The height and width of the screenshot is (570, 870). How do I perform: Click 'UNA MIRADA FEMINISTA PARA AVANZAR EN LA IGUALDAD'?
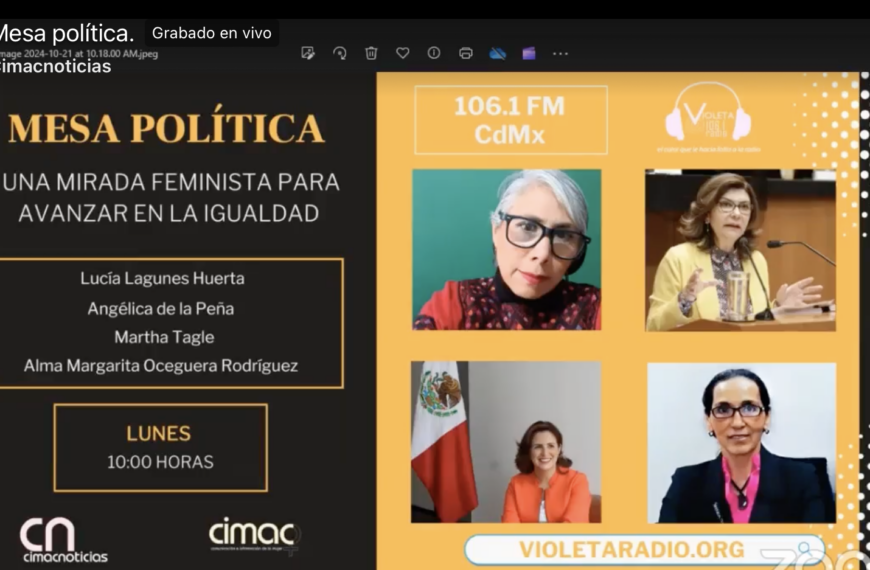click(169, 198)
